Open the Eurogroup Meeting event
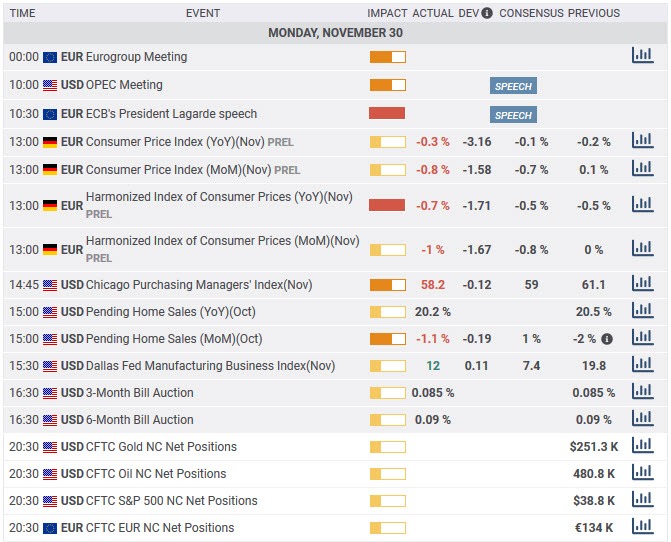The width and height of the screenshot is (671, 542). 137,57
